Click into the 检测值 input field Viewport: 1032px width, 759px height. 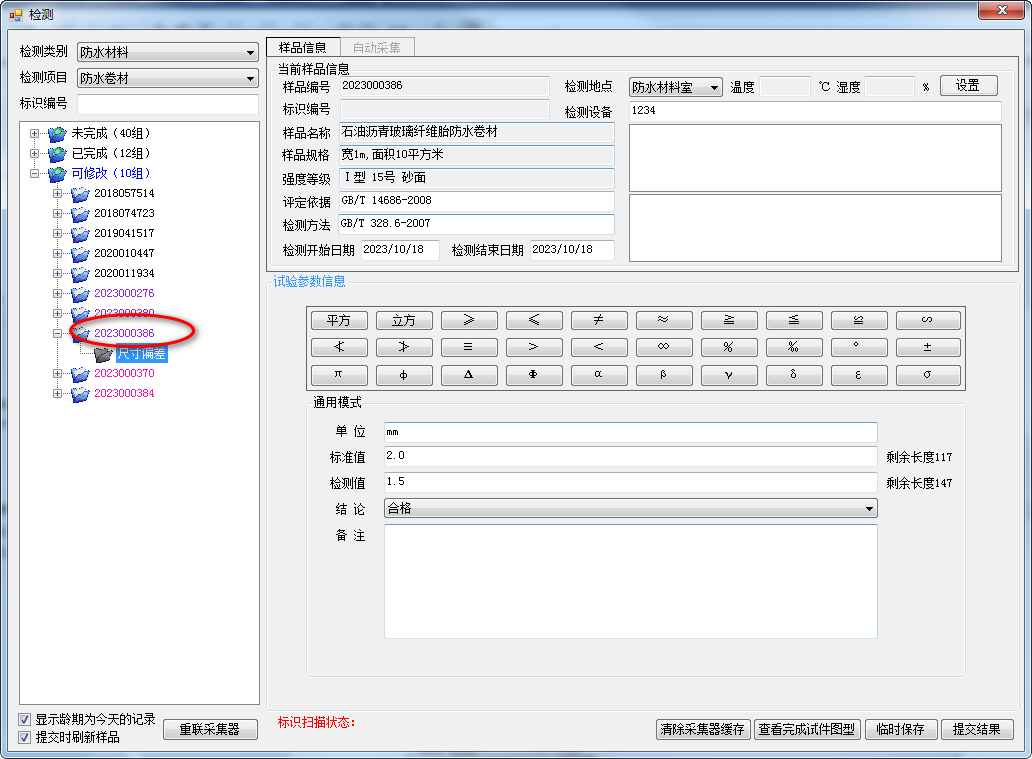[630, 482]
